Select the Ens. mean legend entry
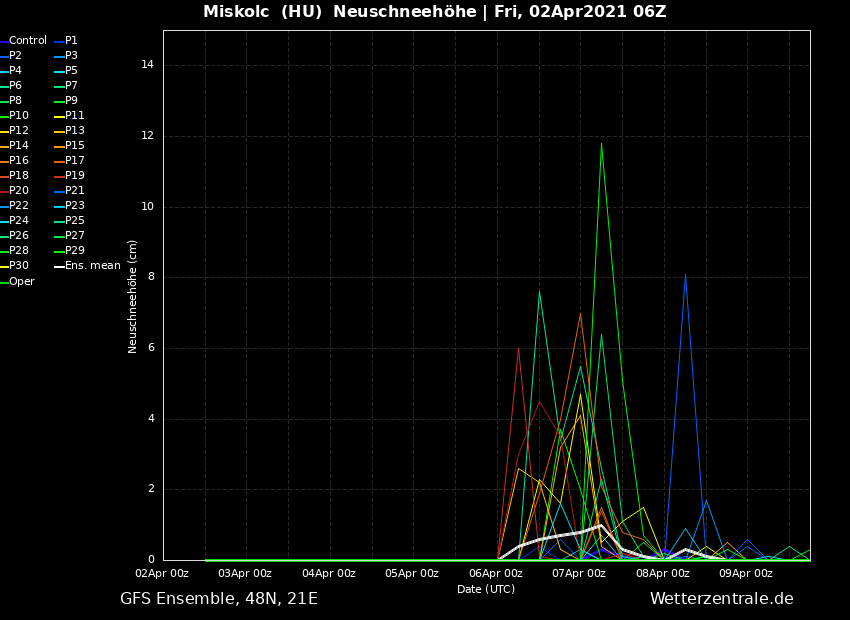The height and width of the screenshot is (620, 850). tap(92, 266)
